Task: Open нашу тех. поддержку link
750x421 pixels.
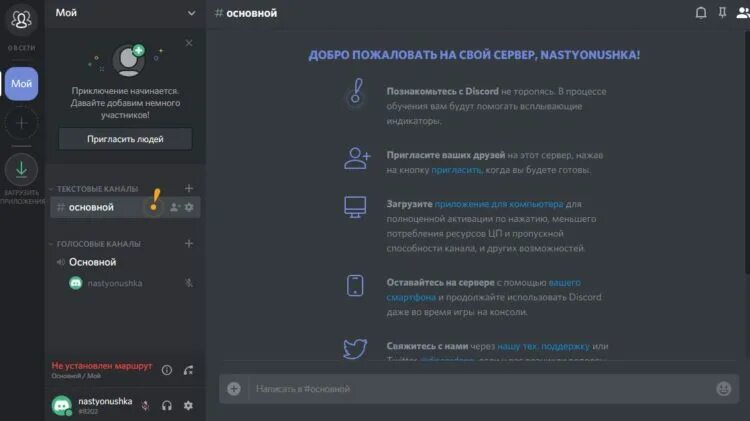Action: coord(543,346)
